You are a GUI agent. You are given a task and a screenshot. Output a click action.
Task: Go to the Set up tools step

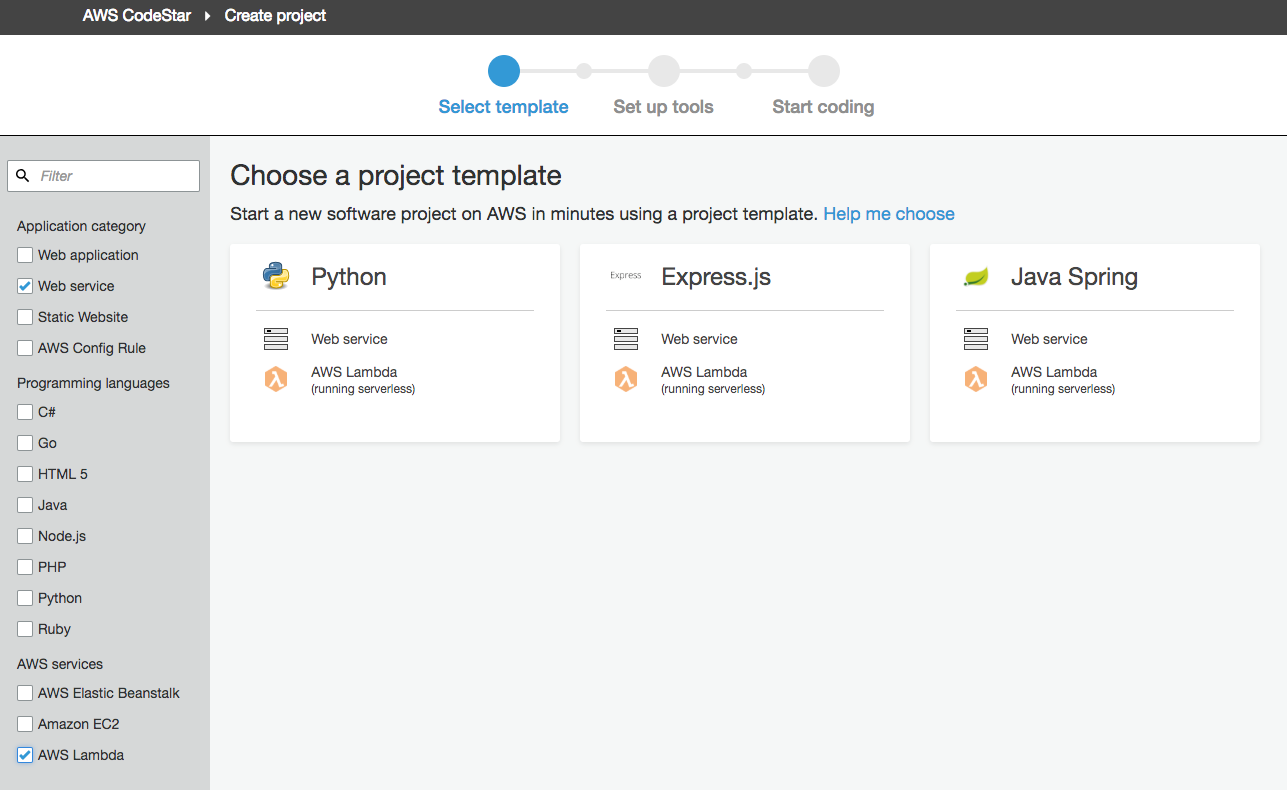pyautogui.click(x=663, y=72)
